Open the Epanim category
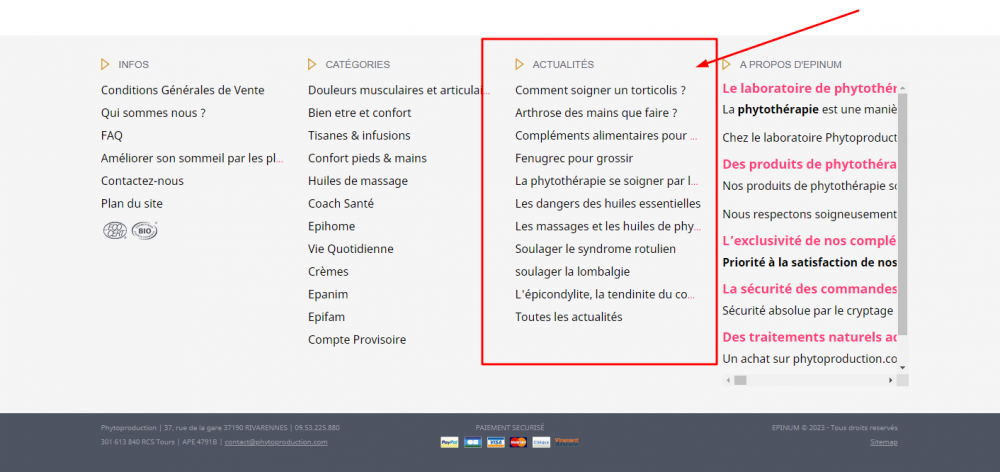 [328, 295]
